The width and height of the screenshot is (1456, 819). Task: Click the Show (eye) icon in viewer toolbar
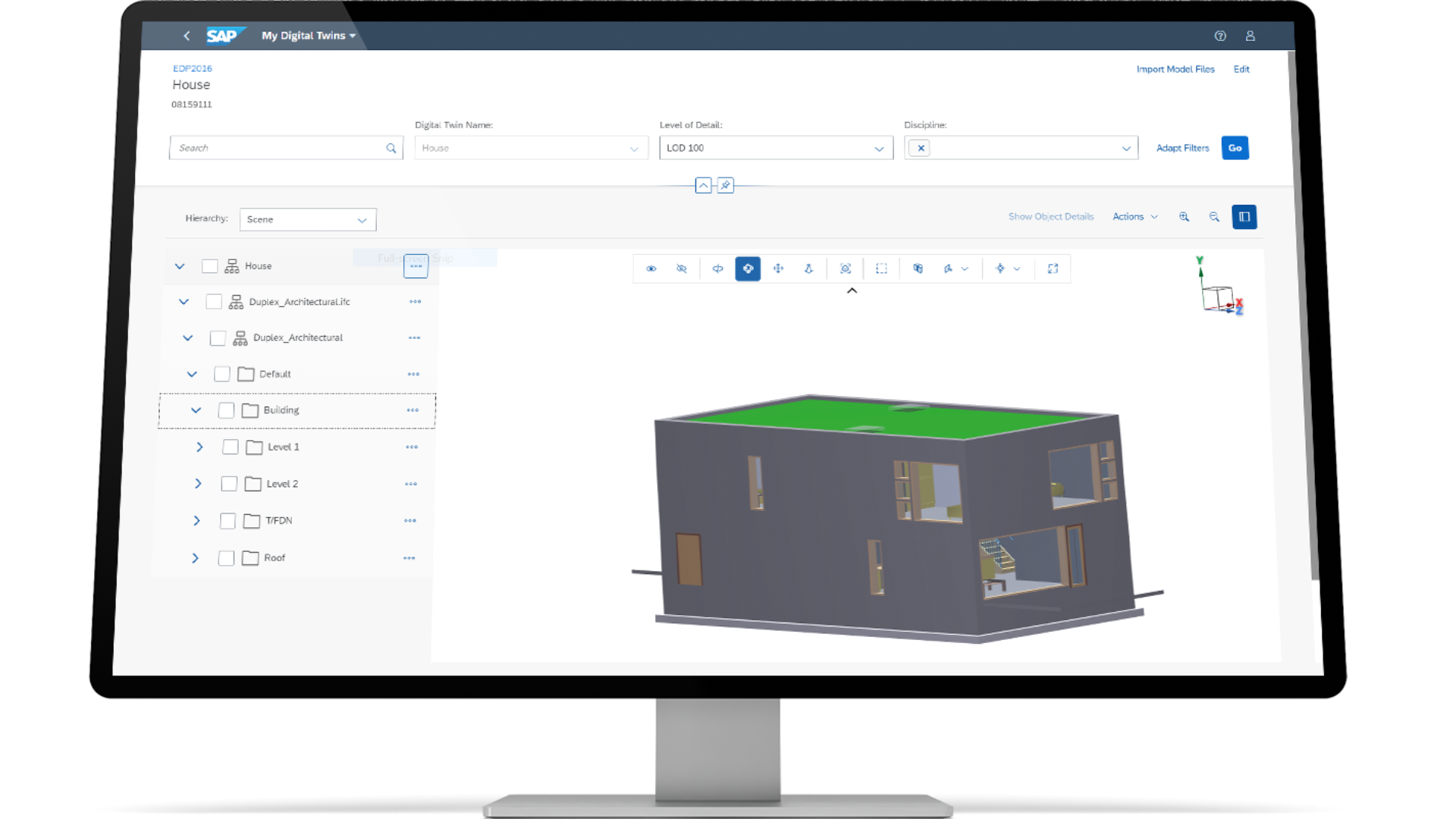tap(651, 268)
